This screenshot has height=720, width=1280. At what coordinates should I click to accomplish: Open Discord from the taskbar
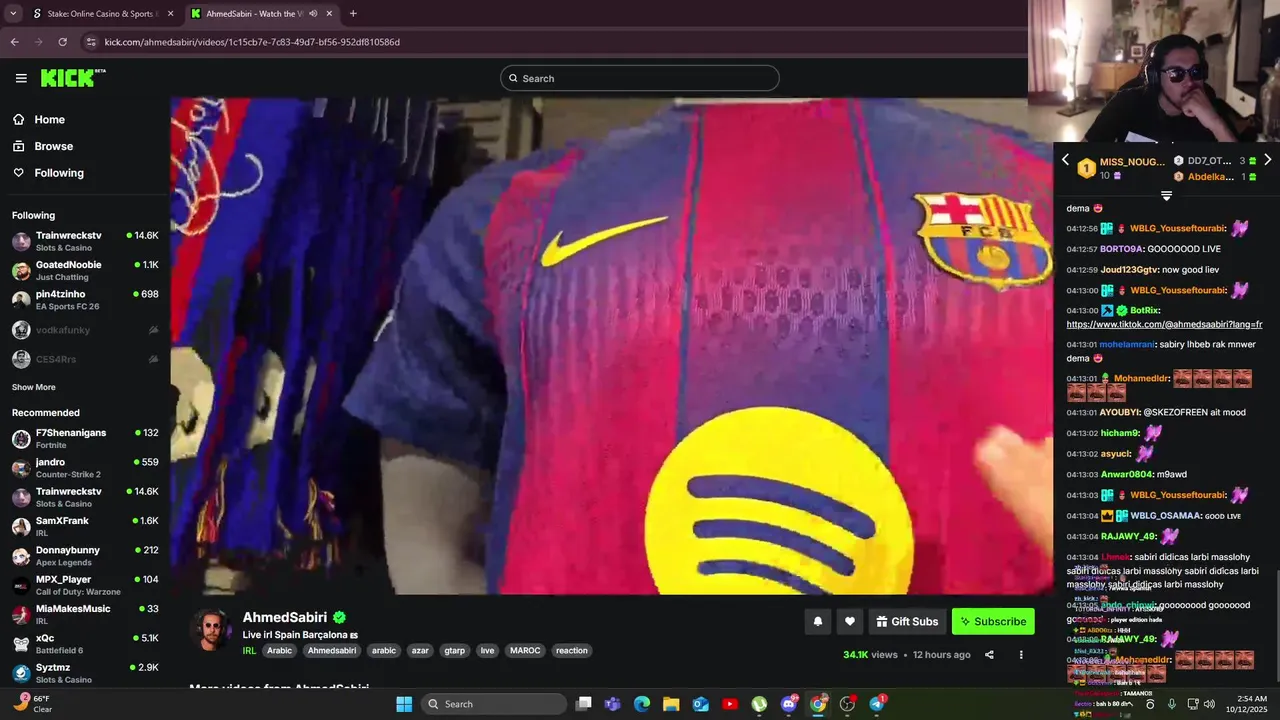coord(789,704)
